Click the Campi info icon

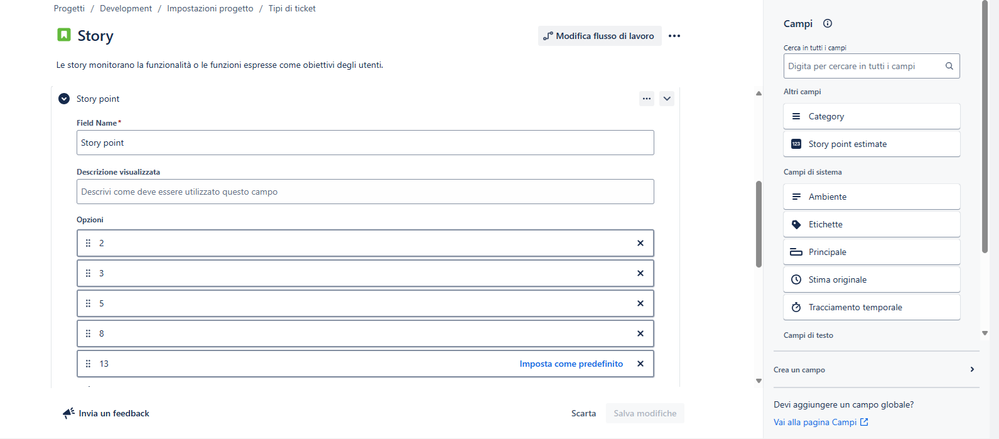point(828,24)
